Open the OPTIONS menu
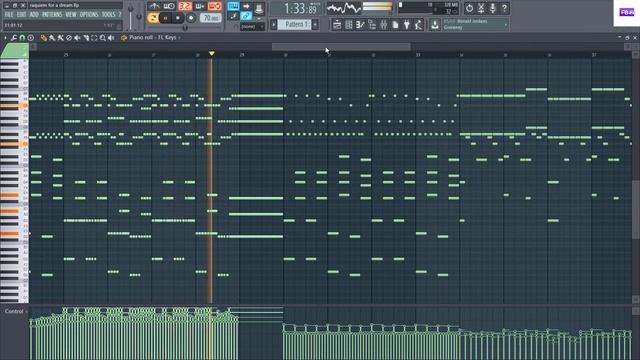This screenshot has height=360, width=640. click(x=89, y=14)
